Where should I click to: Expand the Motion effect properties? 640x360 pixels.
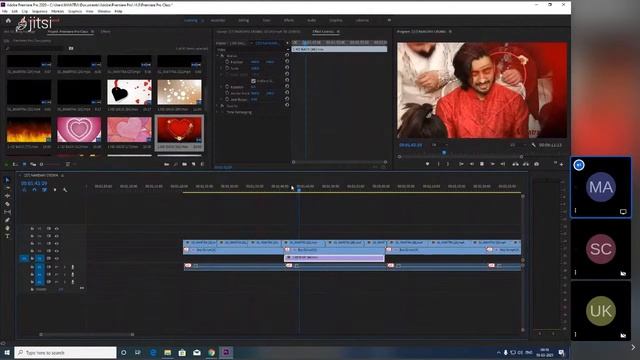(x=218, y=56)
